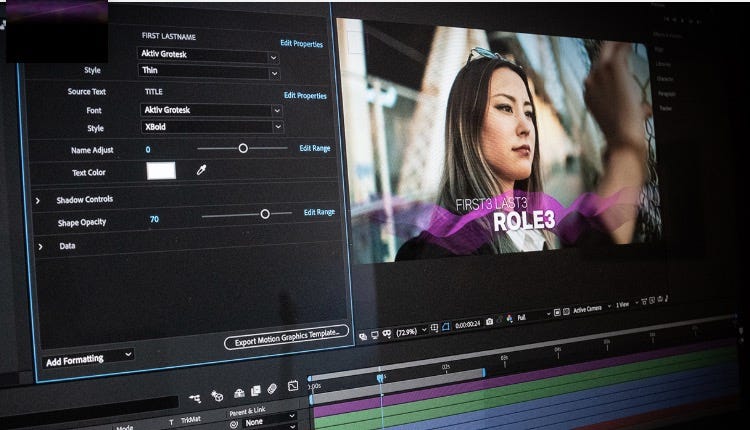Open the Active Camera dropdown

tap(592, 309)
